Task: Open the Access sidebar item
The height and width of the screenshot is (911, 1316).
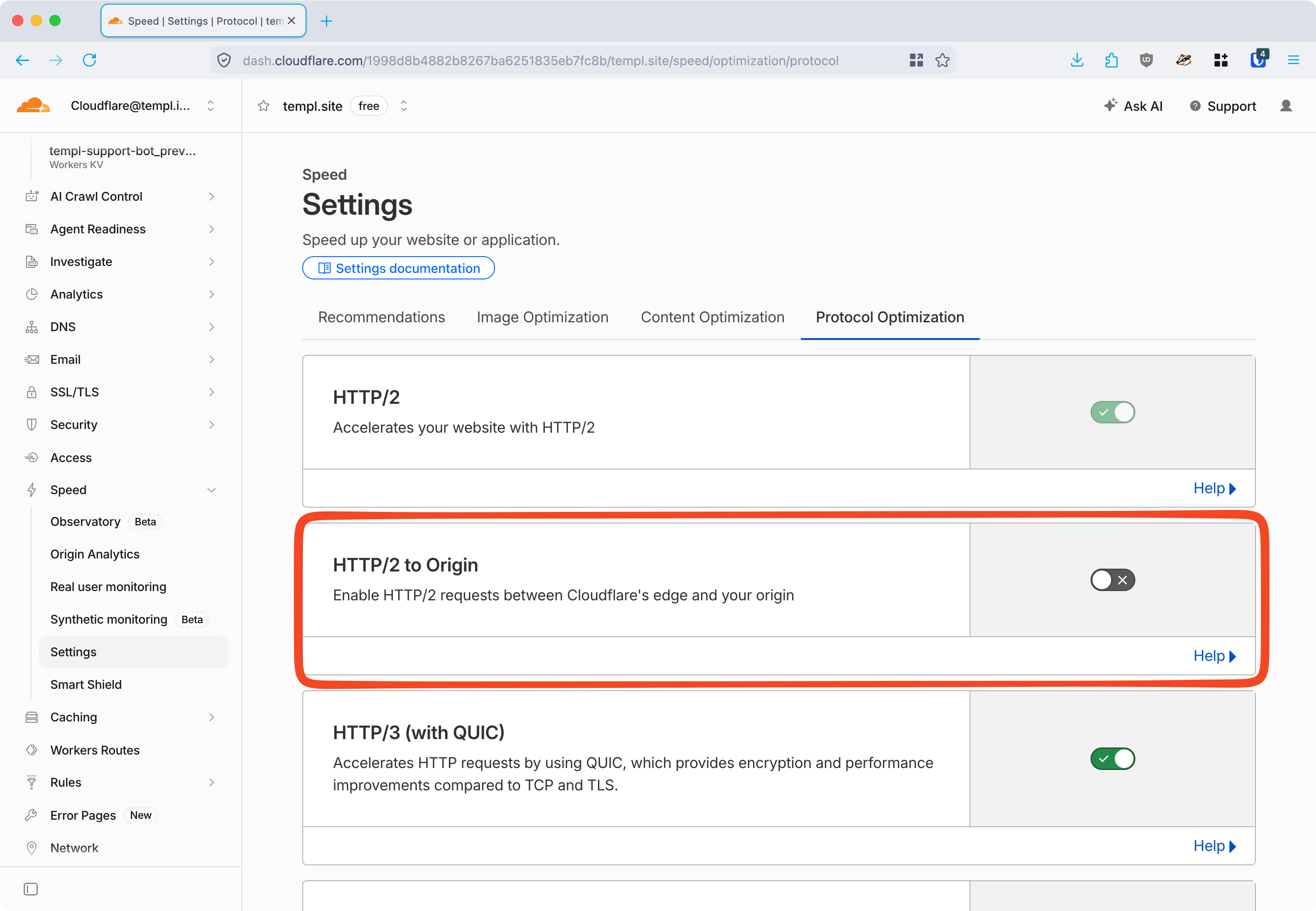Action: [71, 458]
